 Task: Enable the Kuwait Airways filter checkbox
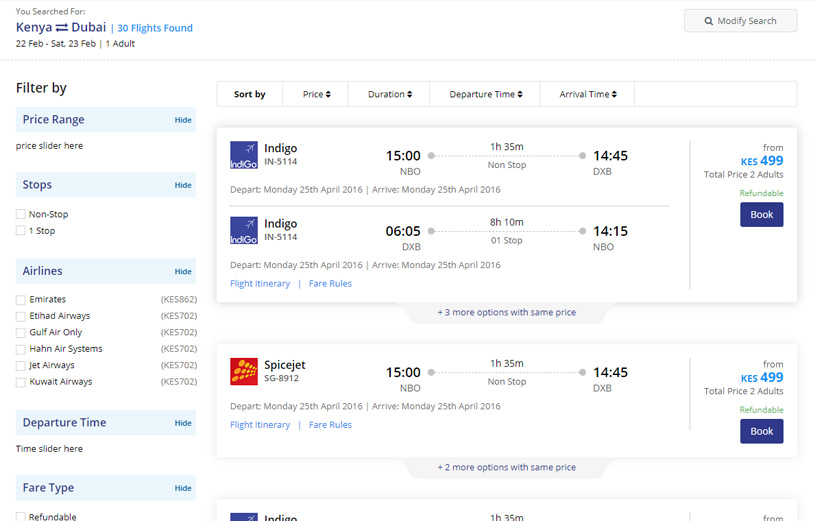click(21, 382)
